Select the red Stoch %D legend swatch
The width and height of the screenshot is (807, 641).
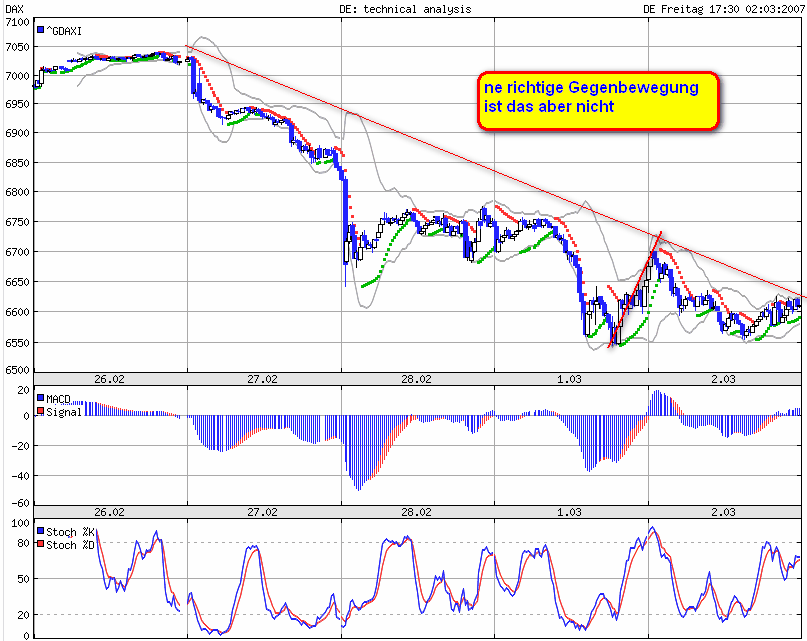point(41,544)
